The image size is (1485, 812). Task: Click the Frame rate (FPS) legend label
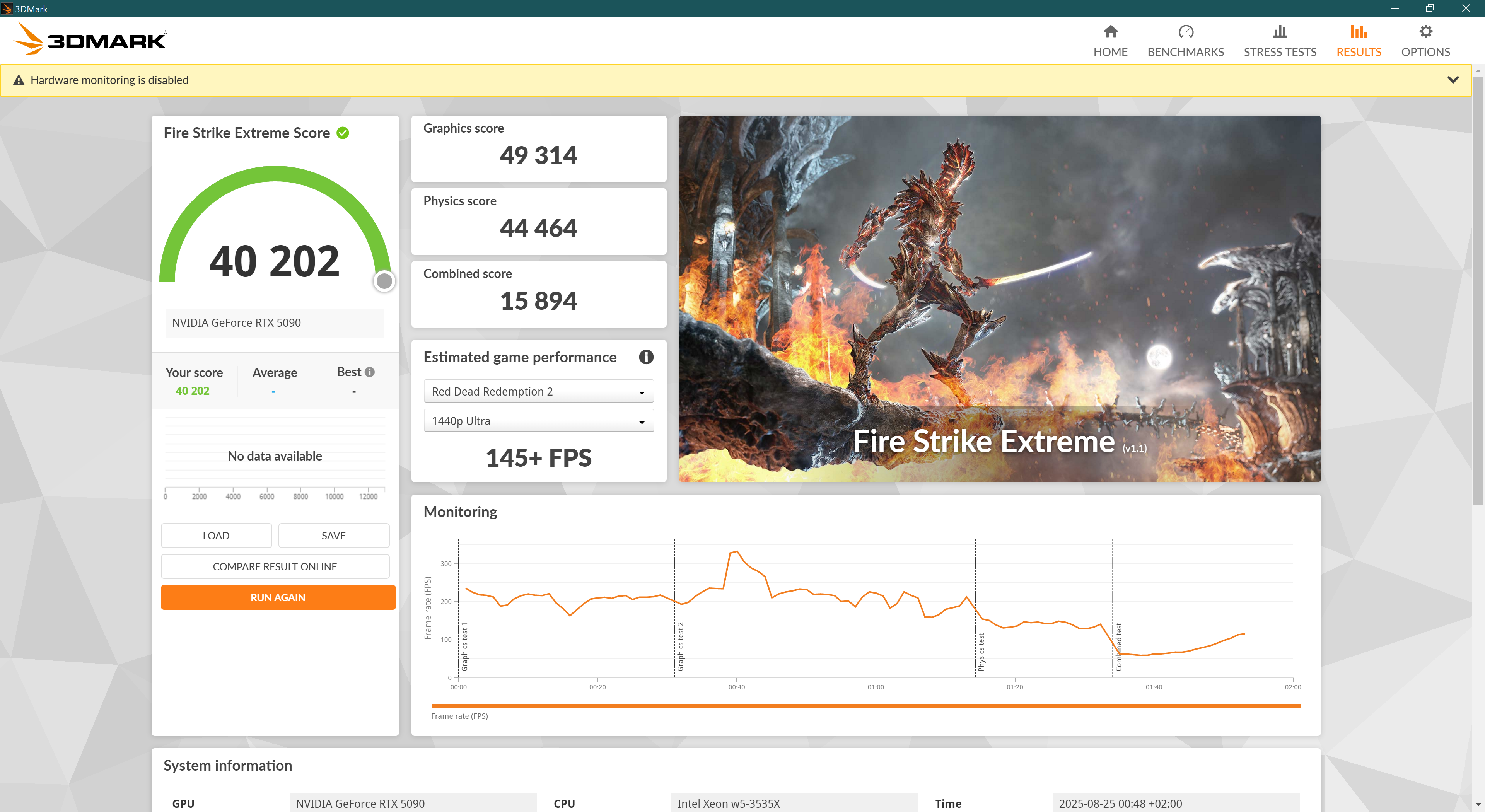pyautogui.click(x=459, y=716)
